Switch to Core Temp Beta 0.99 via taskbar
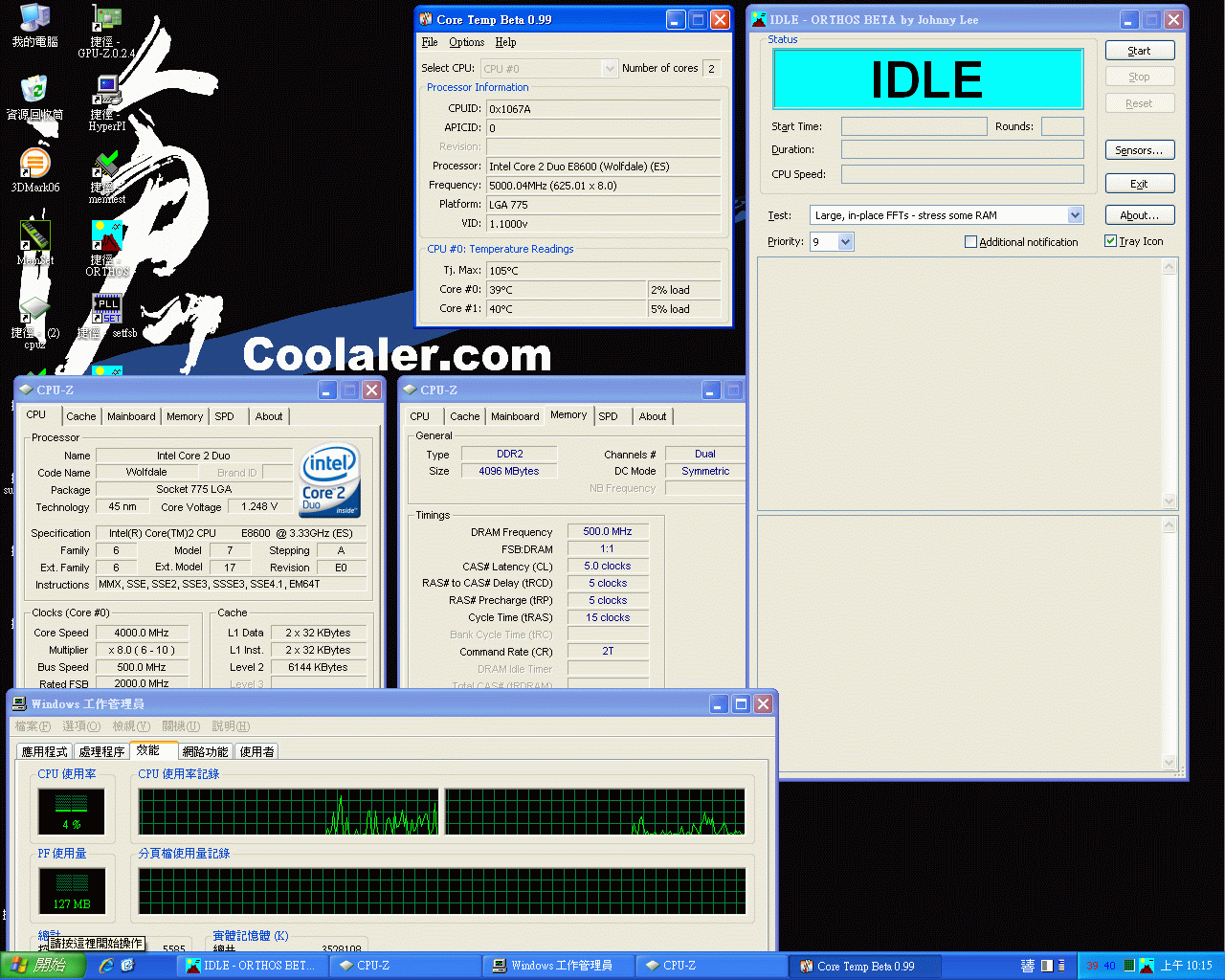The height and width of the screenshot is (980, 1225). point(865,966)
